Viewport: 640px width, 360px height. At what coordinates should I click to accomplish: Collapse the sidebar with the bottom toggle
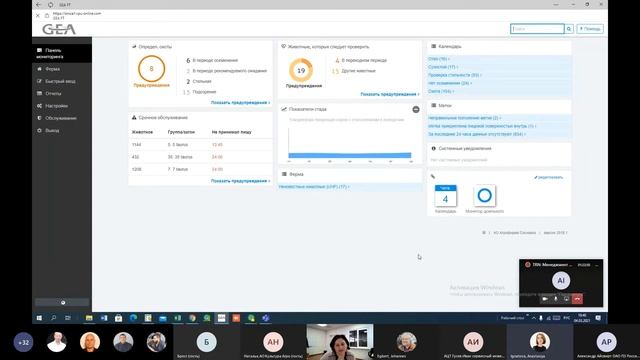click(x=62, y=302)
